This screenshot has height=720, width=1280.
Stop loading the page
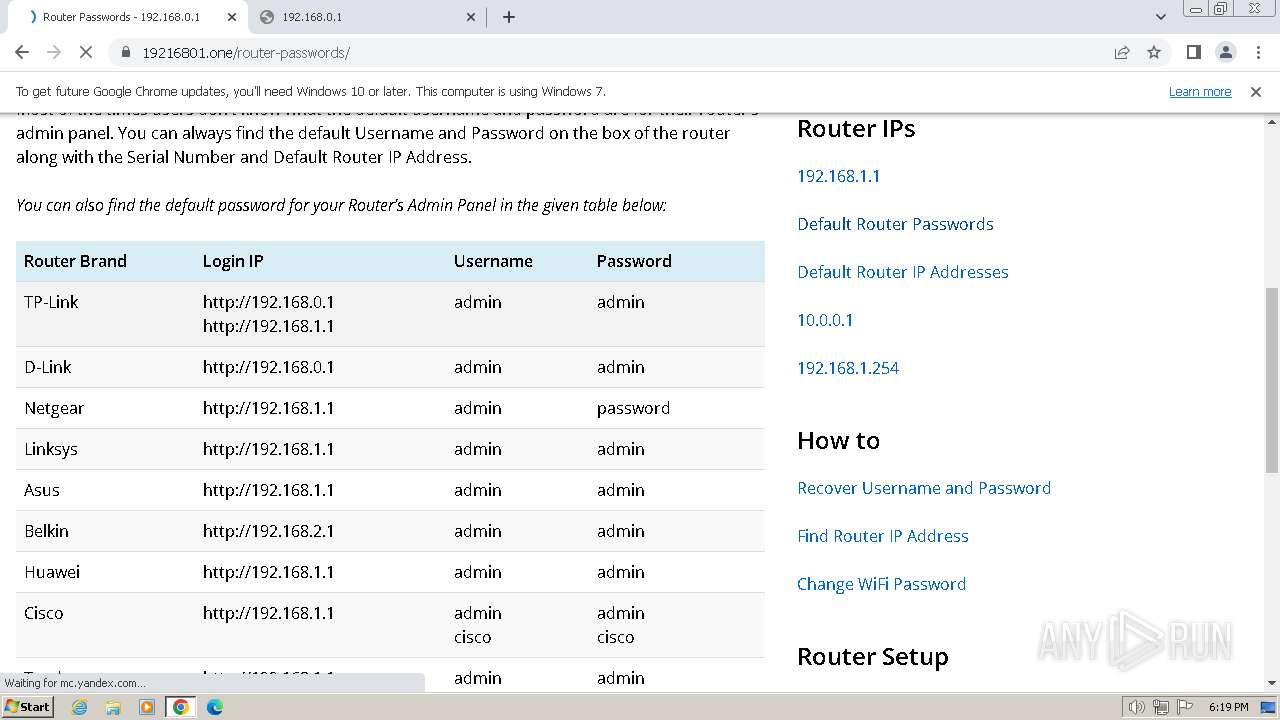tap(86, 52)
